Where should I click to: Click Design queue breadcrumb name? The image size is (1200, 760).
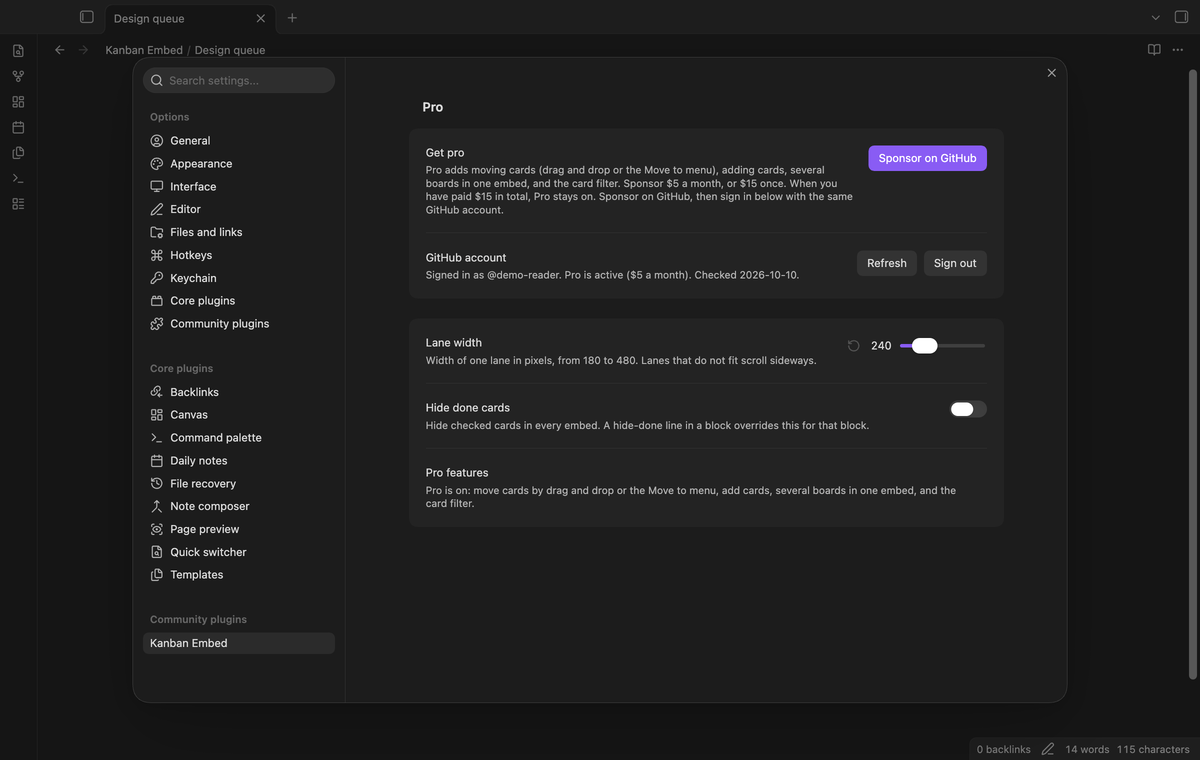[230, 50]
